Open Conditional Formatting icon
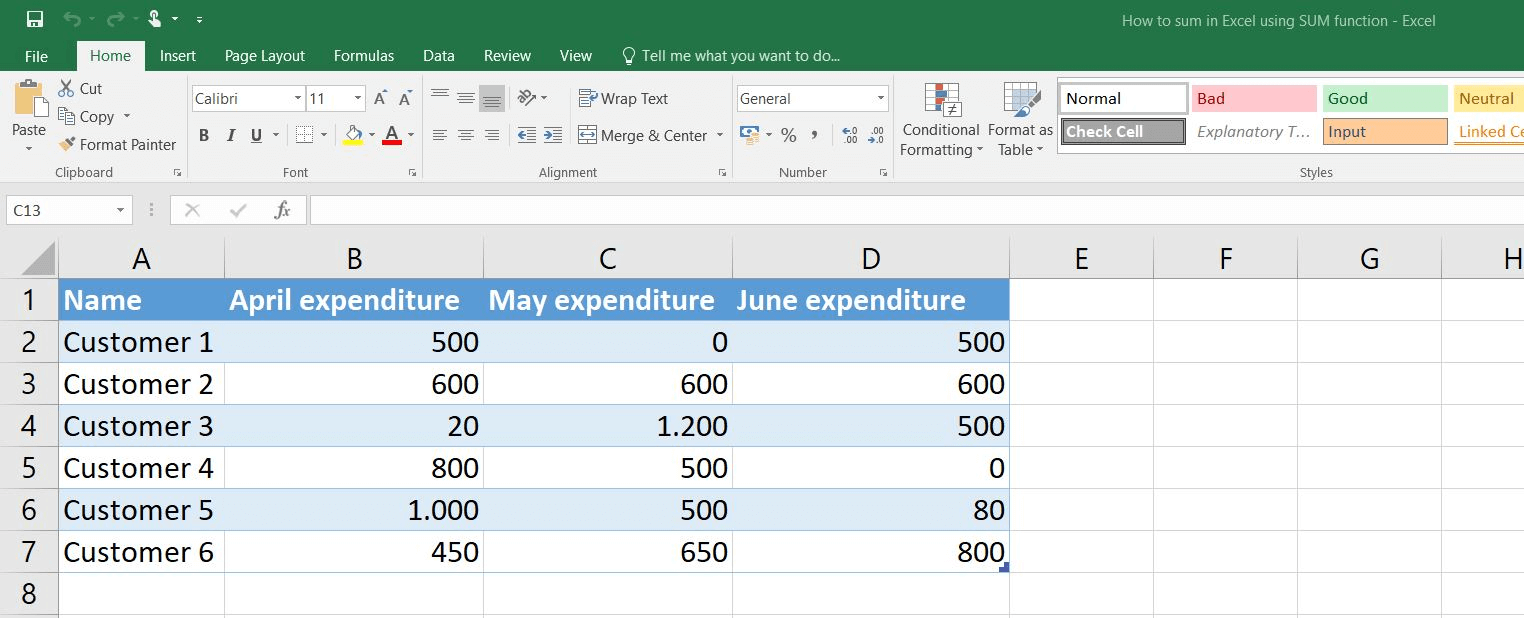This screenshot has width=1524, height=618. click(x=941, y=100)
